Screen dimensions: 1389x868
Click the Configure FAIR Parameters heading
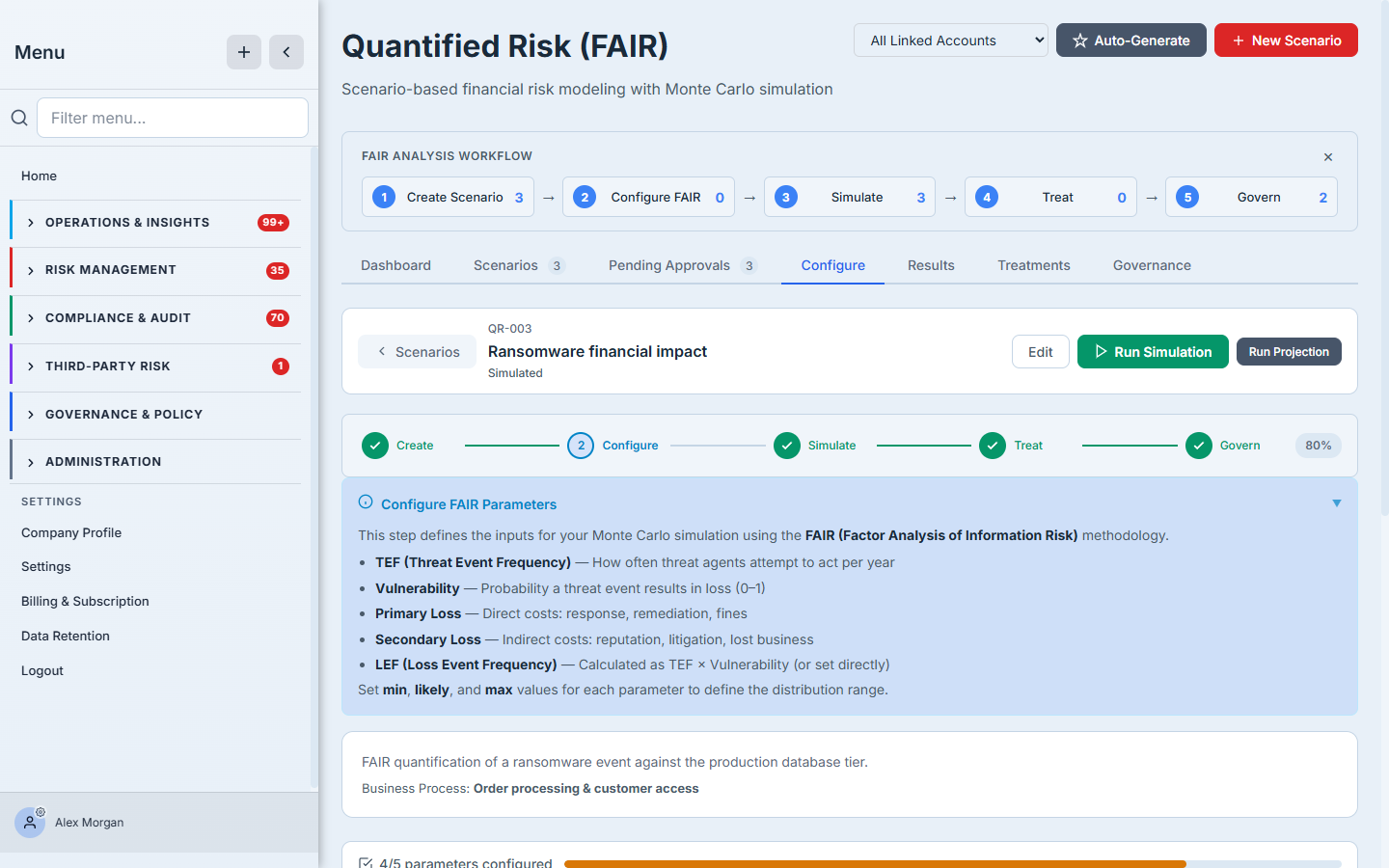pos(469,504)
